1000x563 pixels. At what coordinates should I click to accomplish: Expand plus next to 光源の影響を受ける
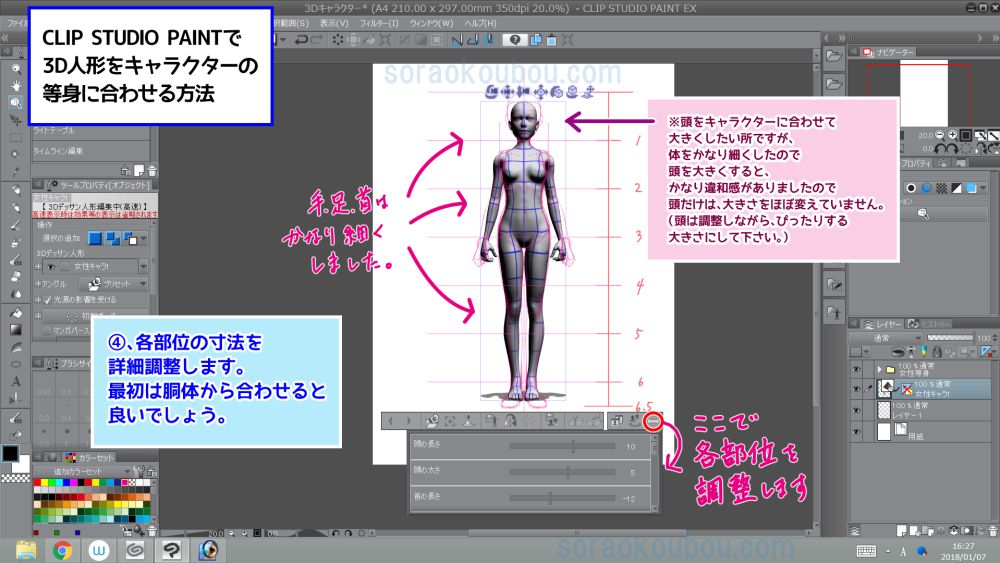pyautogui.click(x=38, y=300)
